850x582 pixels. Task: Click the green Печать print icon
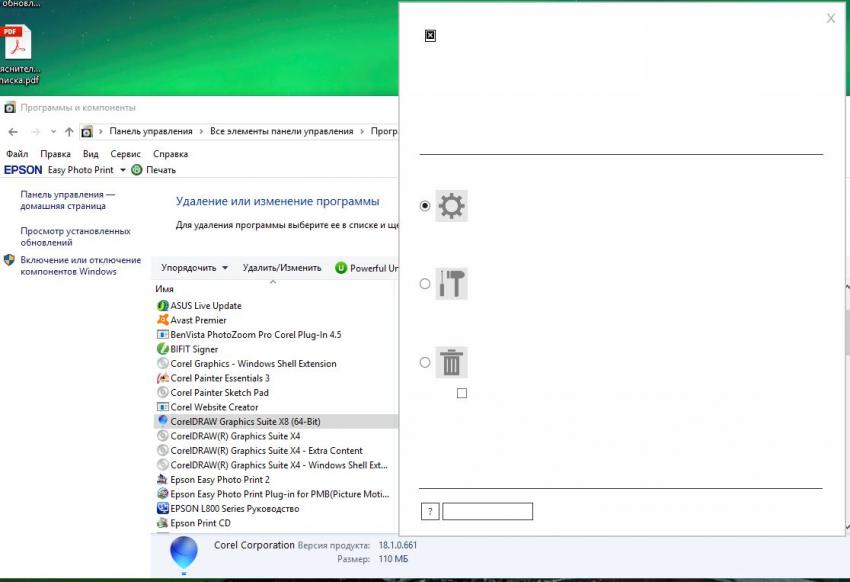137,170
